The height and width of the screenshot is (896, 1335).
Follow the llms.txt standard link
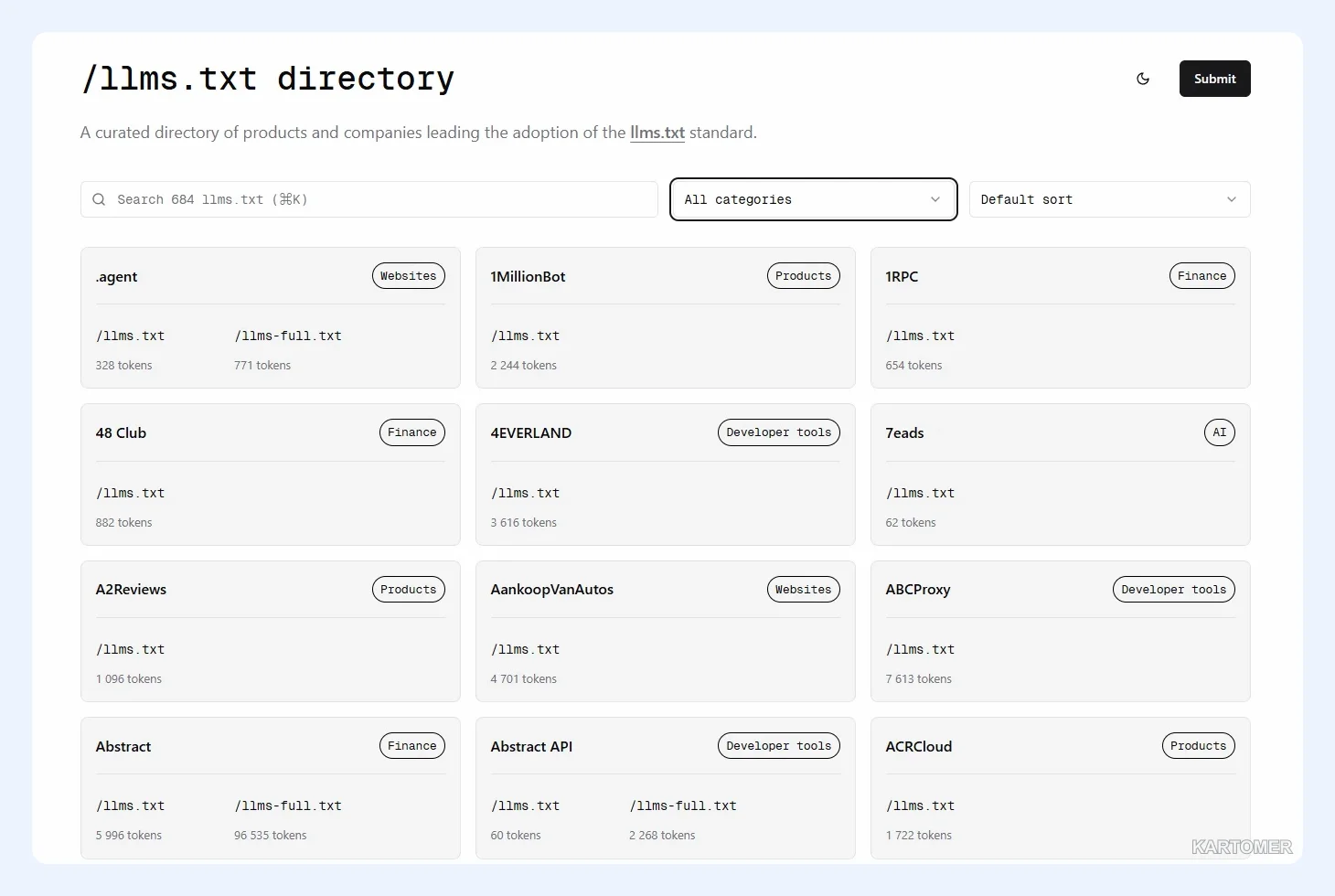point(657,133)
